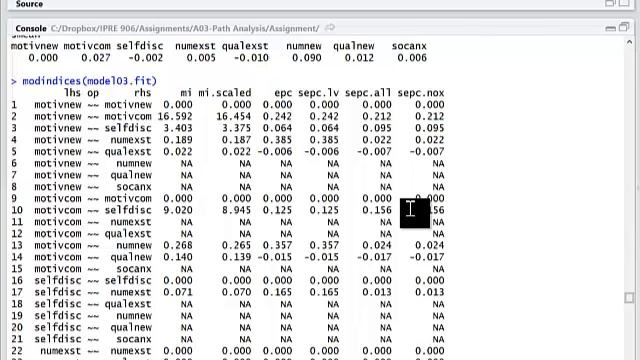The image size is (640, 360).
Task: Minimize the Console pane
Action: [610, 28]
